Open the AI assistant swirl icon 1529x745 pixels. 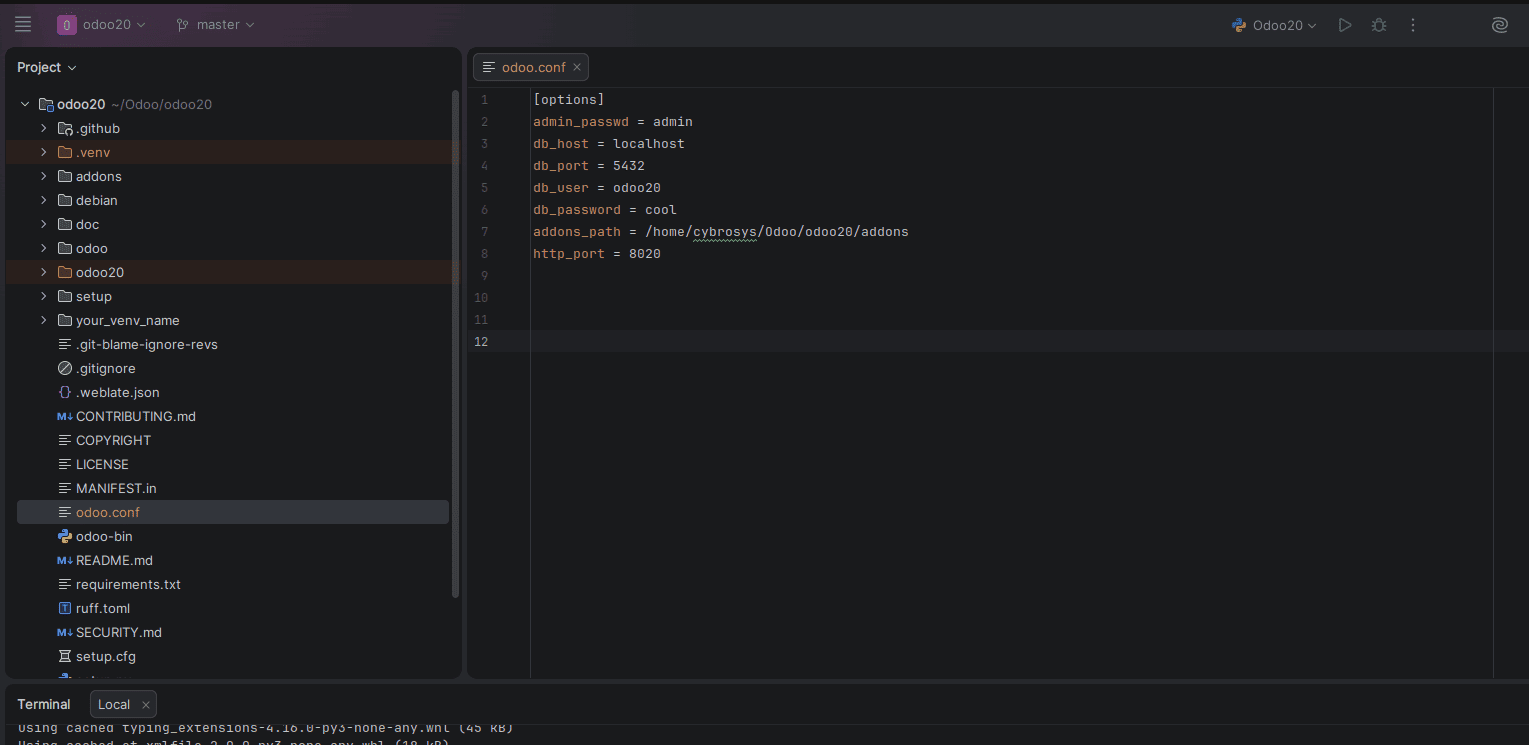[1499, 25]
